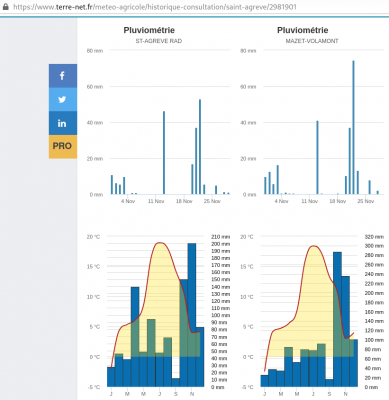
Task: Click the 53 mm tallest bar in ST-AGREVE chart
Action: coord(200,147)
